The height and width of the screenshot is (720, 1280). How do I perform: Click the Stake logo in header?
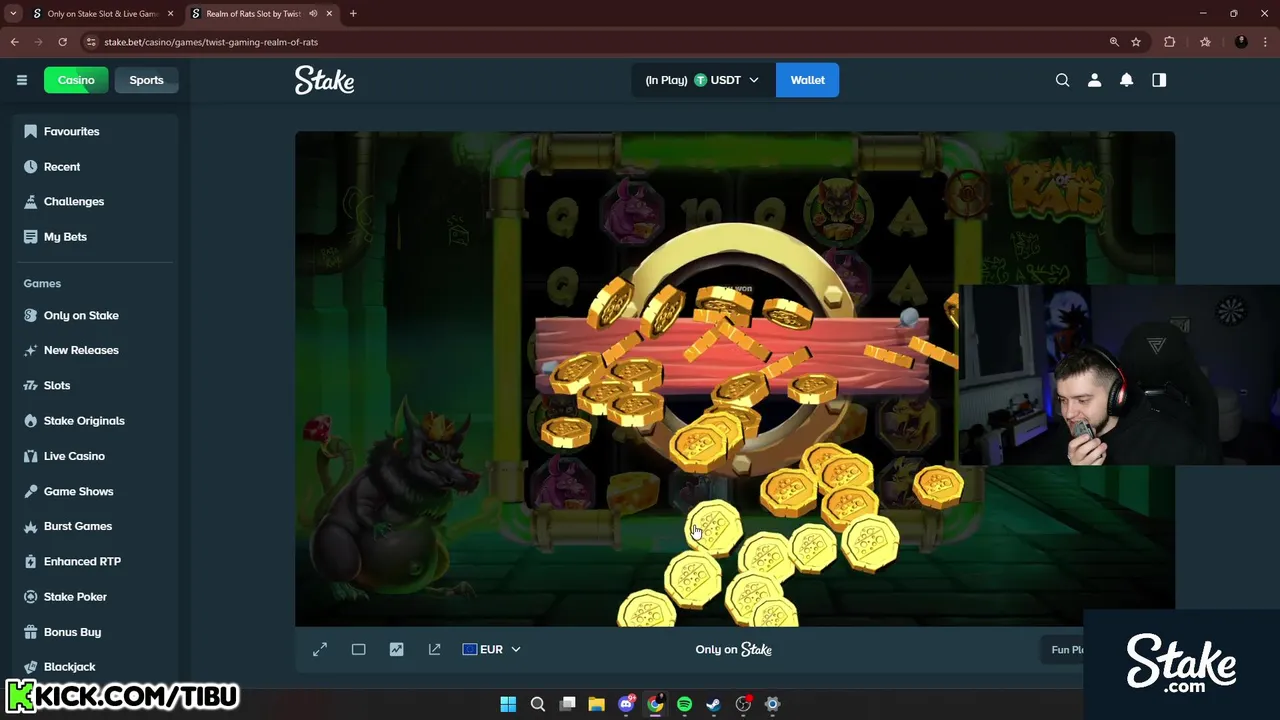[324, 80]
